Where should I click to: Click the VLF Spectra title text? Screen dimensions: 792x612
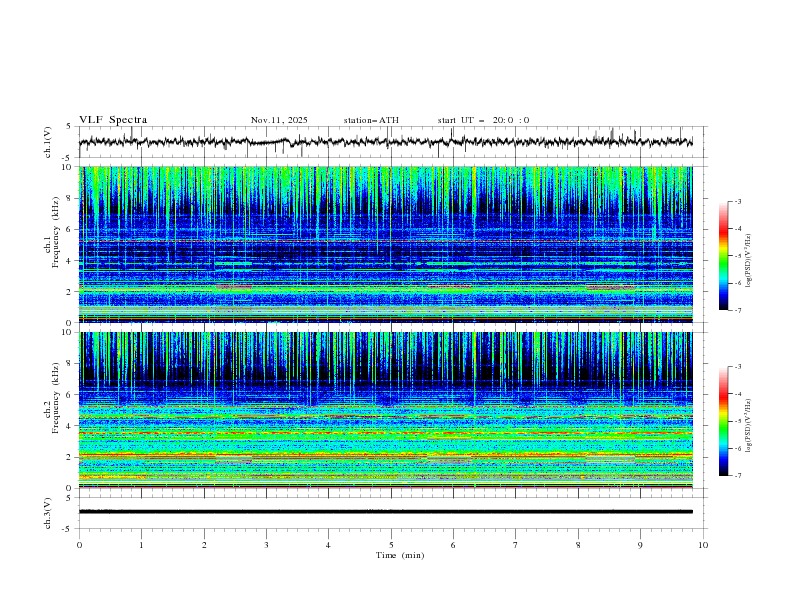[x=113, y=120]
